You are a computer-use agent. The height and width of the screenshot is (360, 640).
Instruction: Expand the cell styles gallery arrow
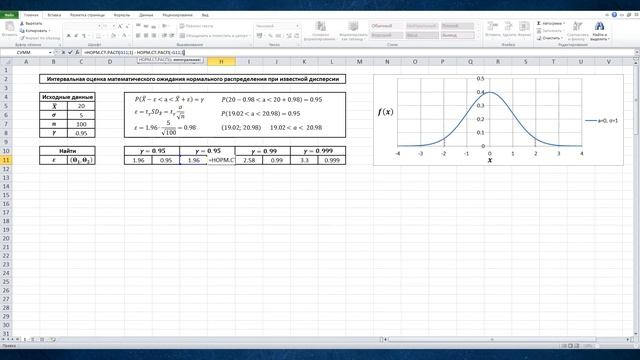(x=477, y=37)
